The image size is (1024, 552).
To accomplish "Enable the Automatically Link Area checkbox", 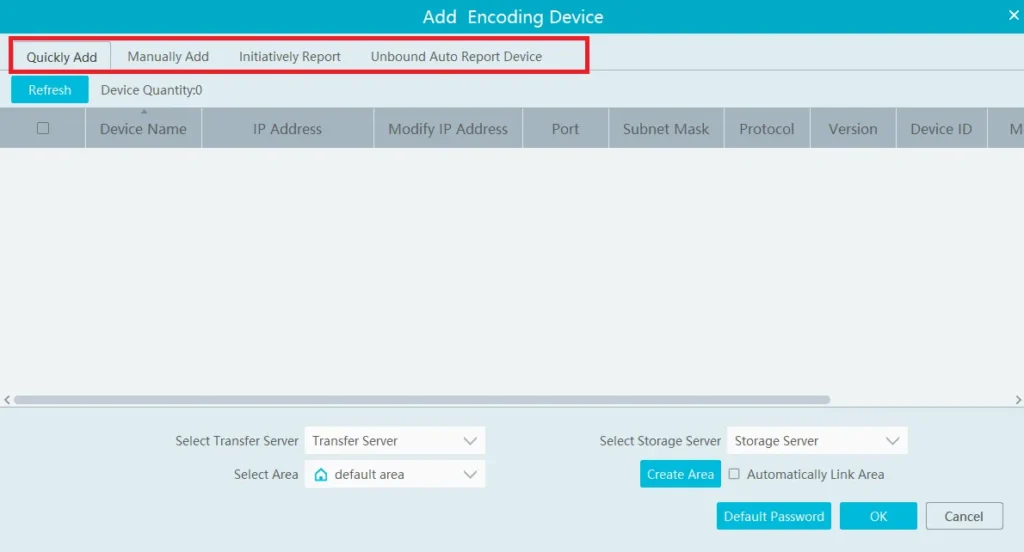I will (734, 474).
